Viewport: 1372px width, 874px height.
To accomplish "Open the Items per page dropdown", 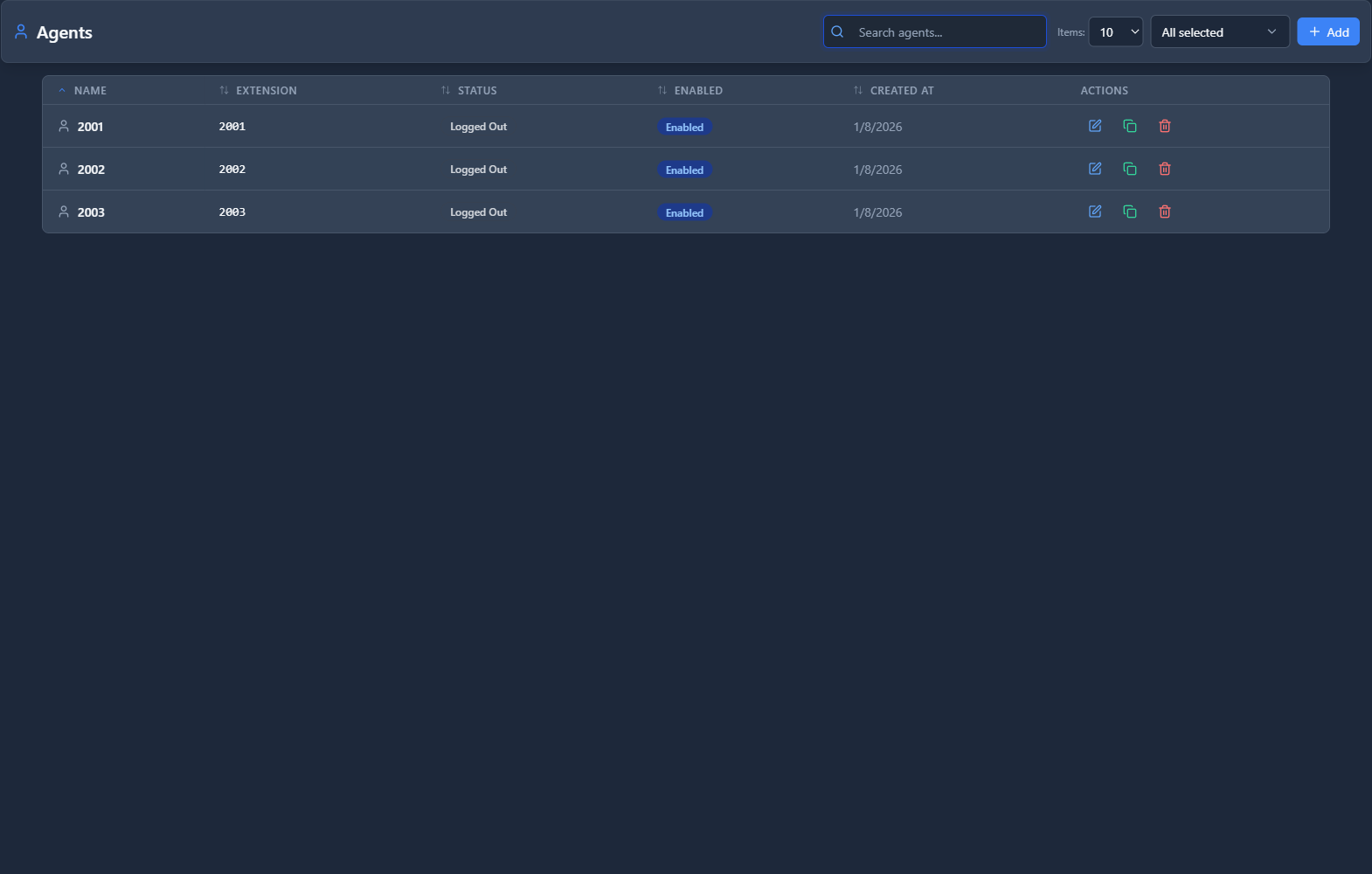I will tap(1115, 32).
